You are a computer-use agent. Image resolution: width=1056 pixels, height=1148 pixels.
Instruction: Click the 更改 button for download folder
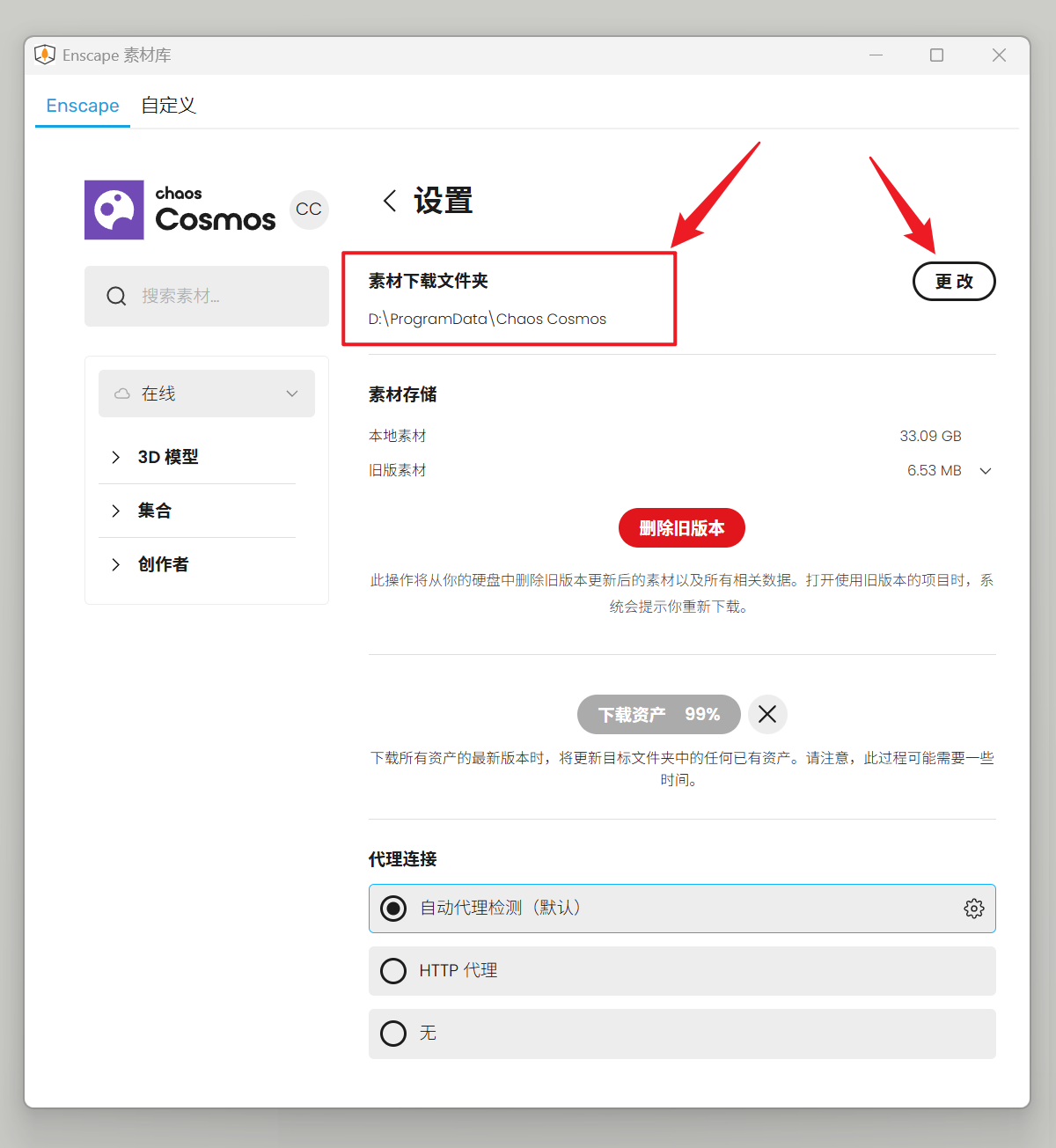pos(954,282)
